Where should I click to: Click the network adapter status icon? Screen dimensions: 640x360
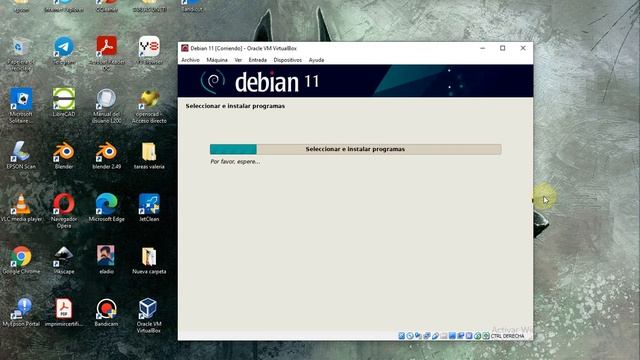(427, 336)
